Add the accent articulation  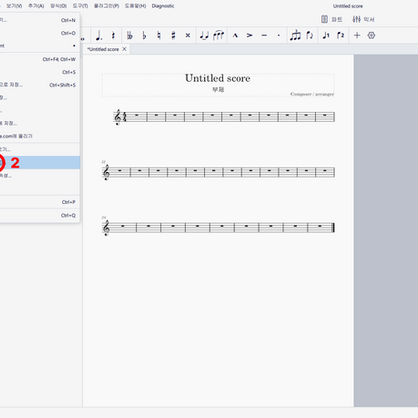250,35
